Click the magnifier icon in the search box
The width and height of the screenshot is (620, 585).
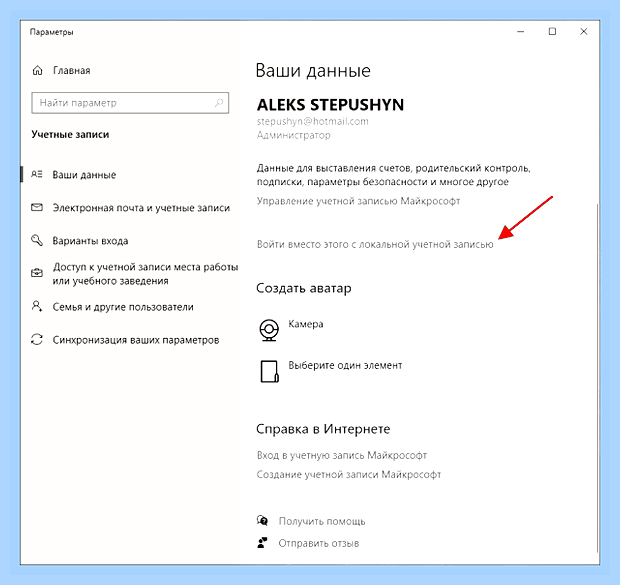pyautogui.click(x=219, y=103)
